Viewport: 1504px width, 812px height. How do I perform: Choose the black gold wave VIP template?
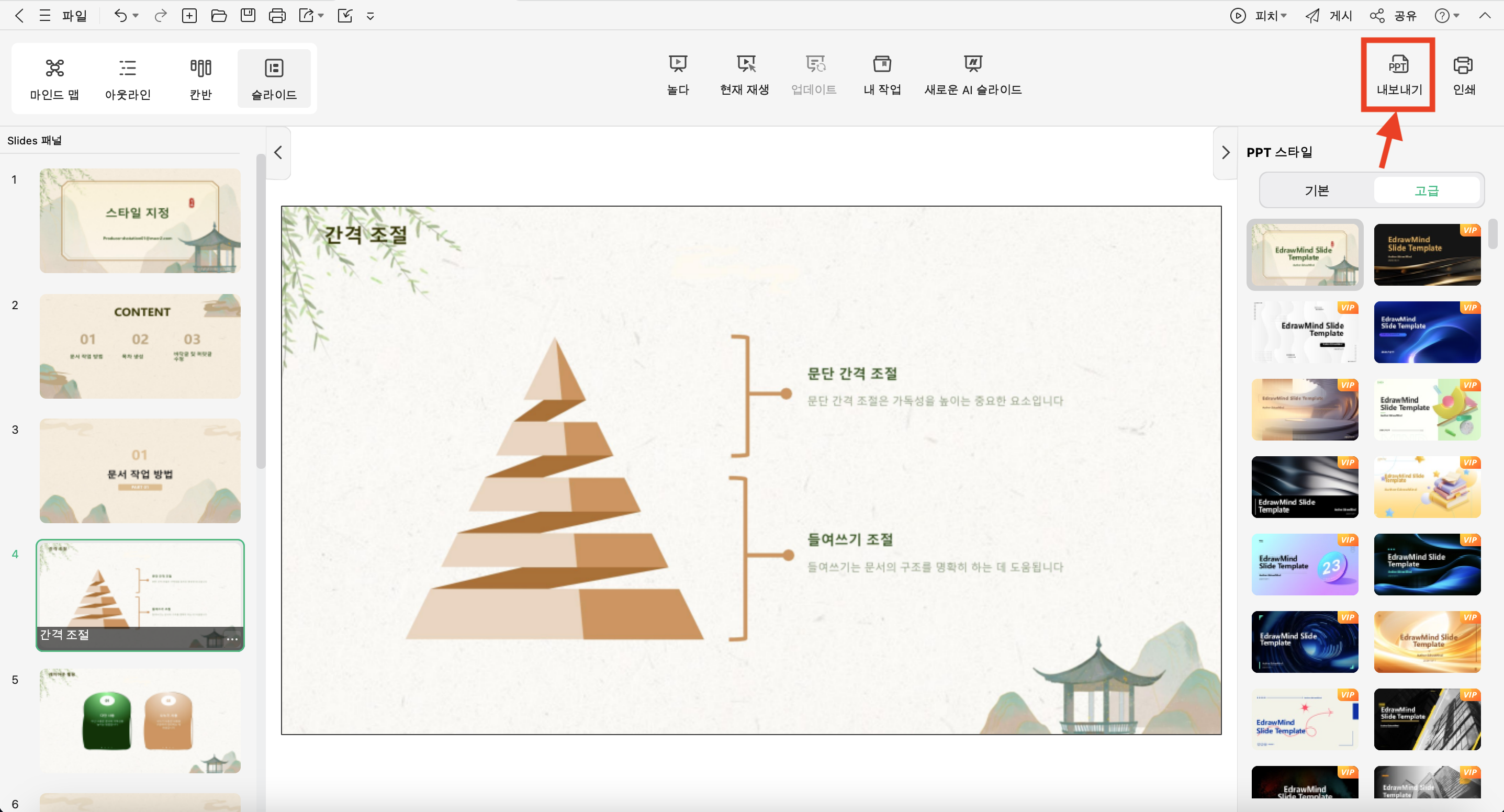click(1427, 254)
